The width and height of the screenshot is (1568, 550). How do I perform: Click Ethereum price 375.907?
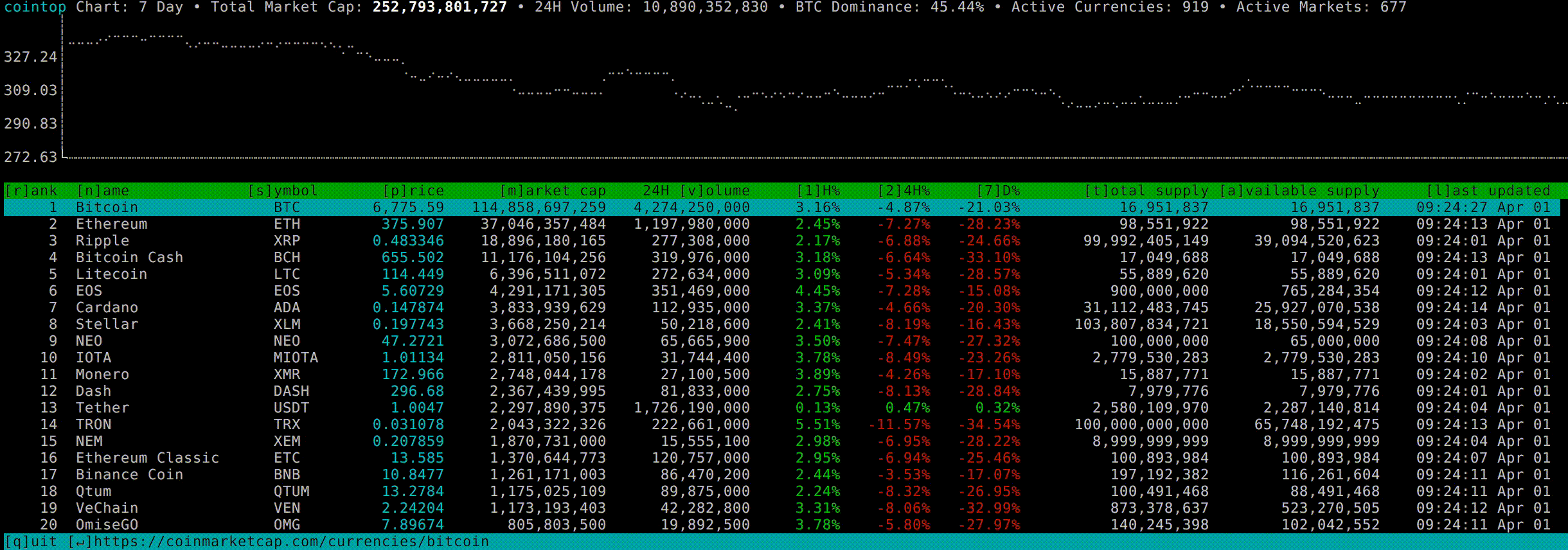point(413,224)
